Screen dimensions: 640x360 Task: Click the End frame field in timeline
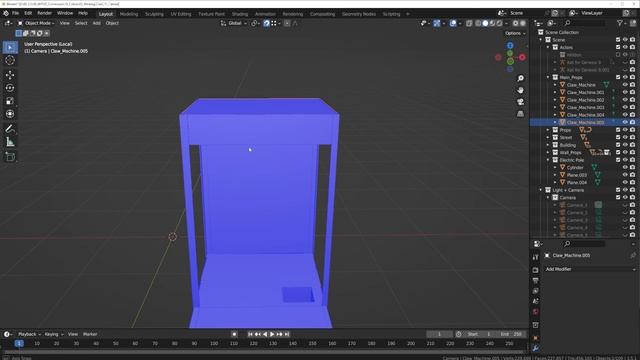pos(511,334)
